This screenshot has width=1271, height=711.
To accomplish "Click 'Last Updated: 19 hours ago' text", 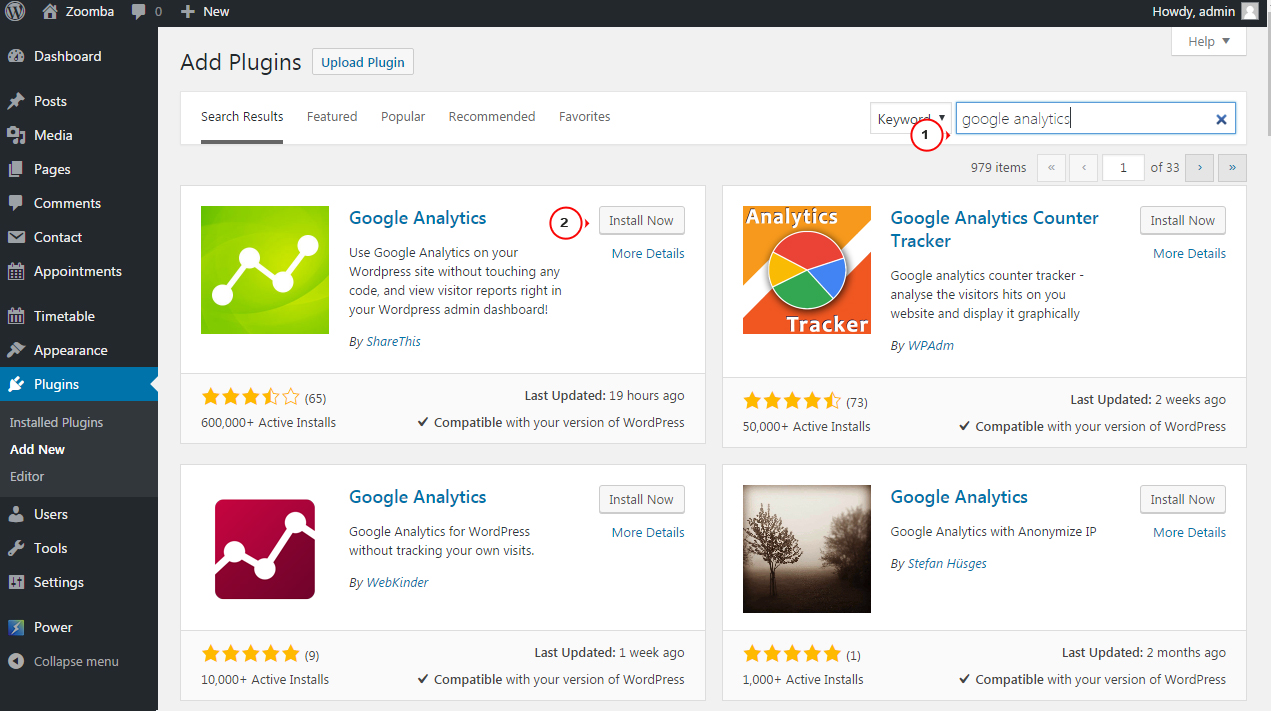I will pos(604,396).
